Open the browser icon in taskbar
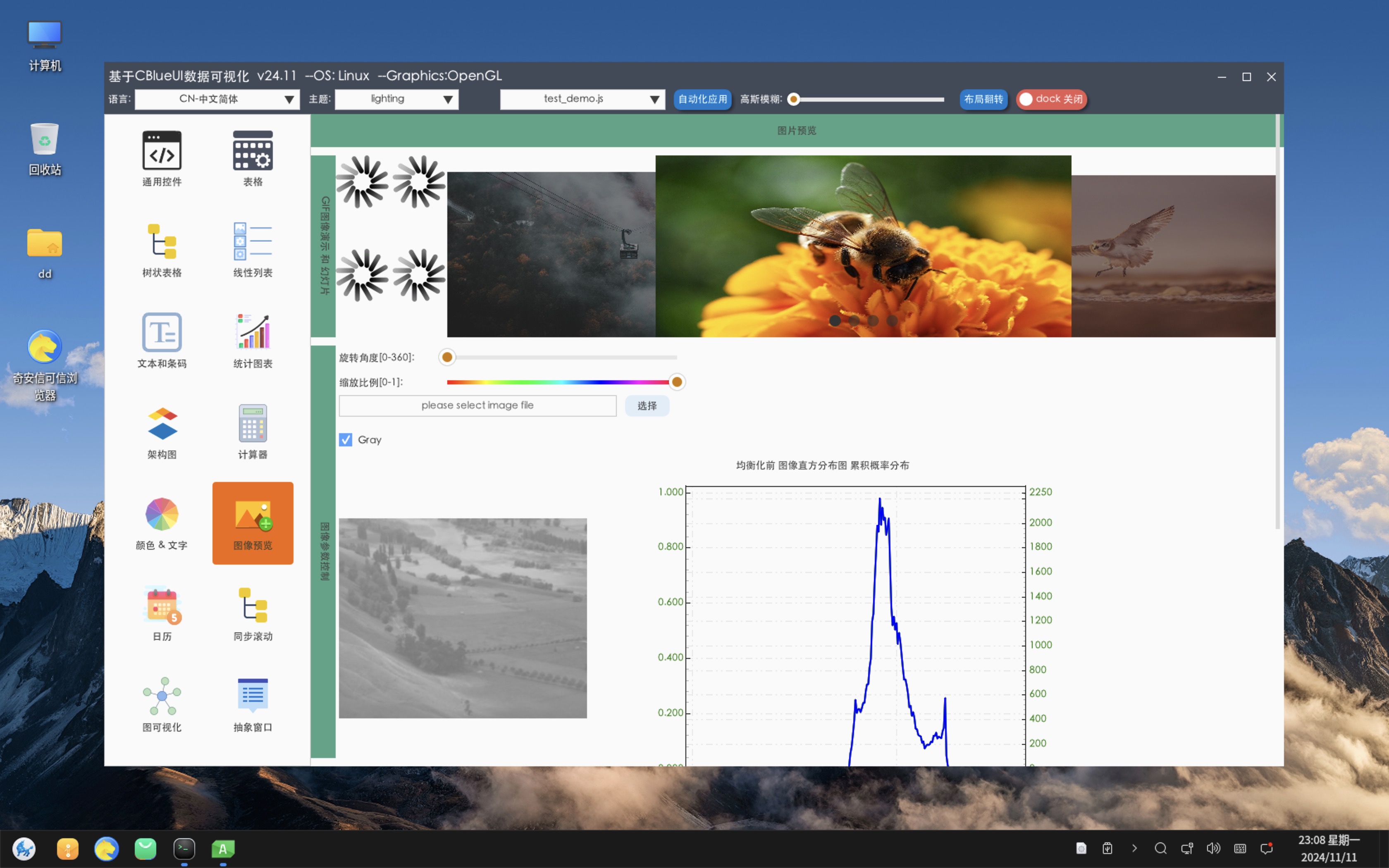The width and height of the screenshot is (1389, 868). pos(106,849)
